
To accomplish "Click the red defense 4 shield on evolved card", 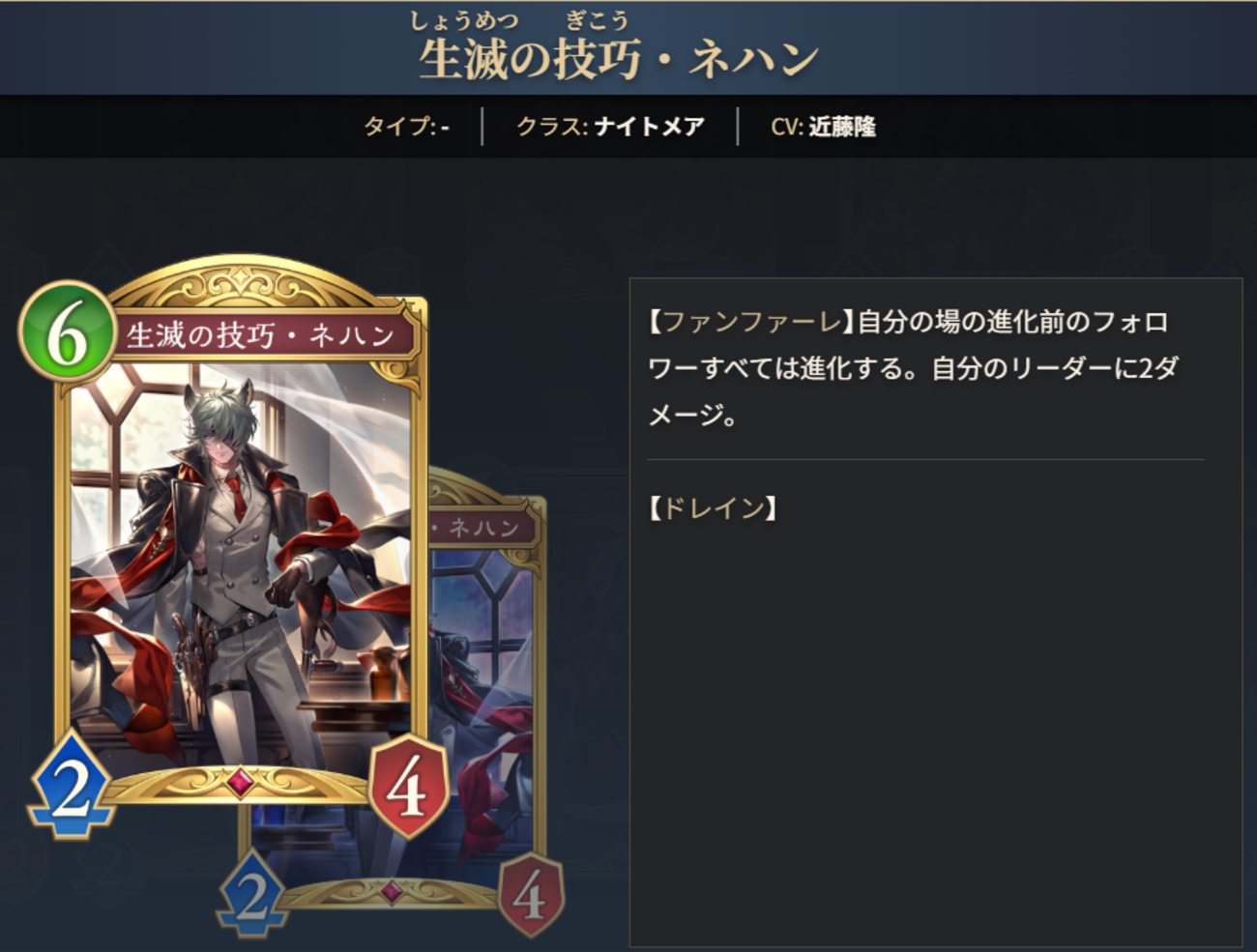I will 530,895.
